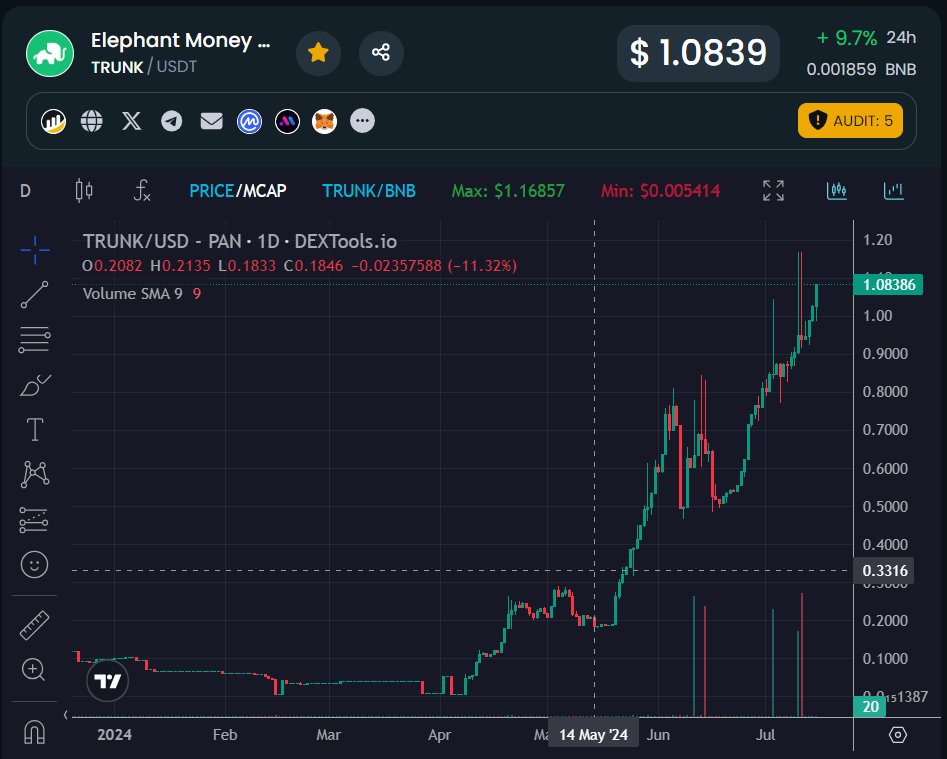Screen dimensions: 947x759
Task: Click the TRUNK/USD chart title legend
Action: pos(240,242)
